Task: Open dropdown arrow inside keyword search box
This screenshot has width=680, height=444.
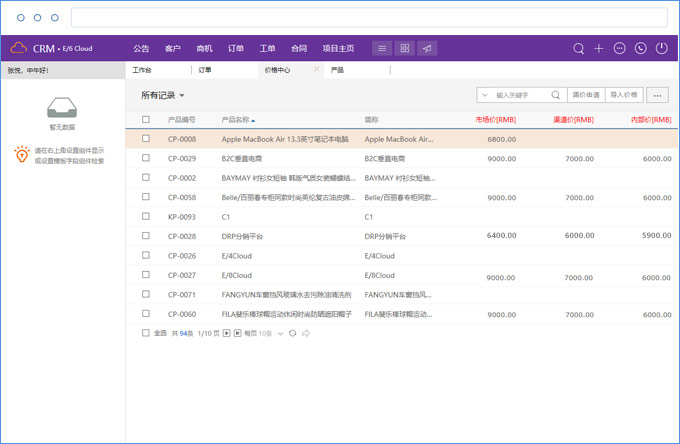Action: [x=487, y=95]
